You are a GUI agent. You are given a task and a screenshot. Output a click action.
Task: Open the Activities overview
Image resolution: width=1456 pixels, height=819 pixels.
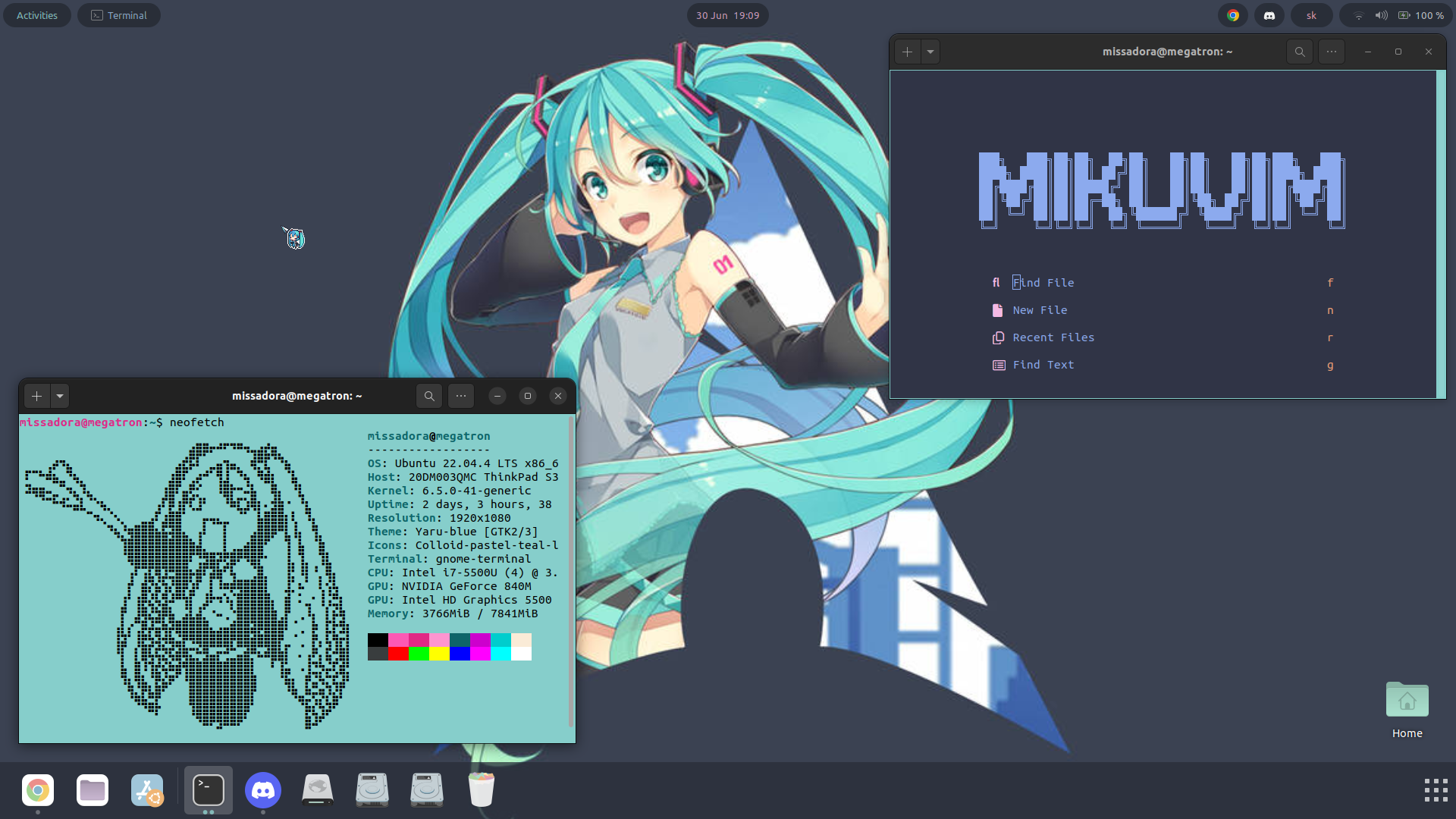click(x=37, y=15)
